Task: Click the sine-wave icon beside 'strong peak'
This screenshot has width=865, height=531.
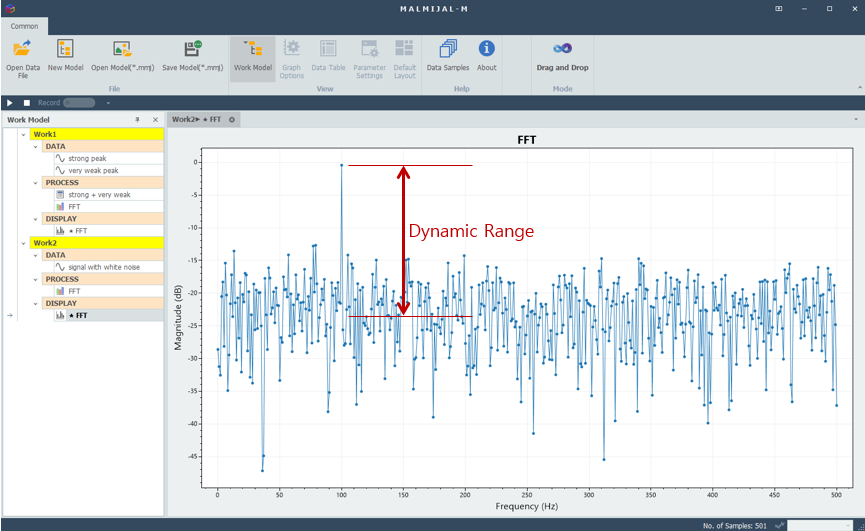Action: pos(60,158)
